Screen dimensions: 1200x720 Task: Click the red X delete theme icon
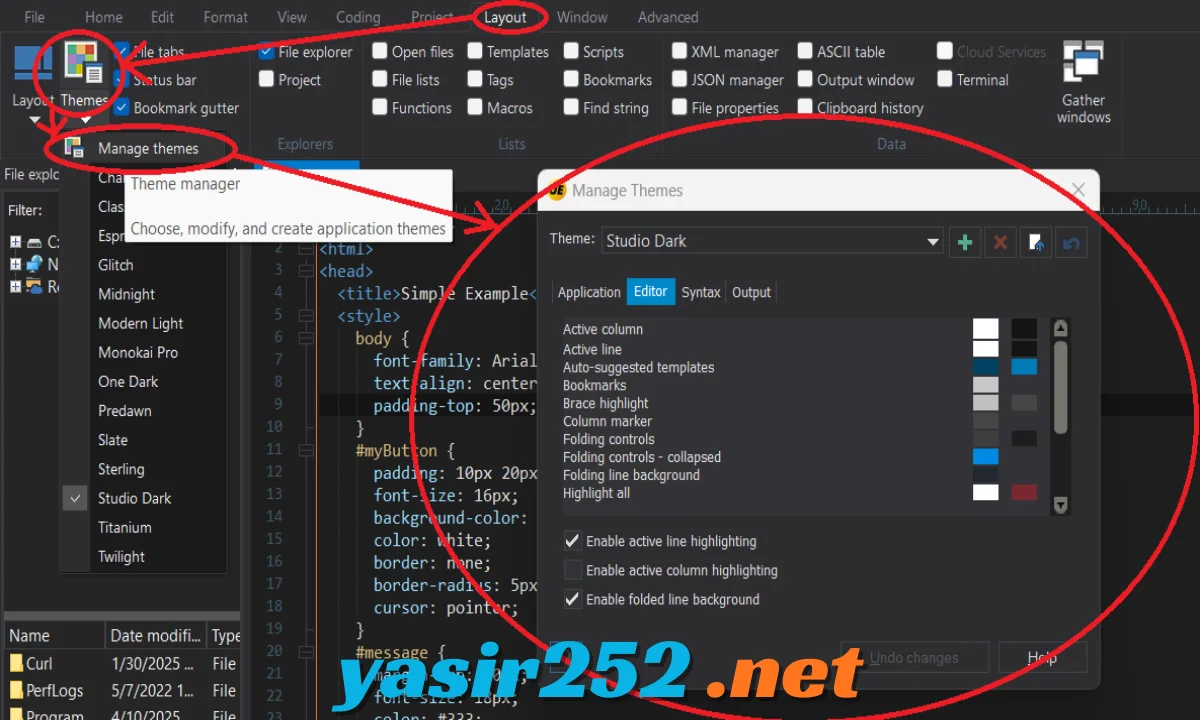coord(1000,242)
